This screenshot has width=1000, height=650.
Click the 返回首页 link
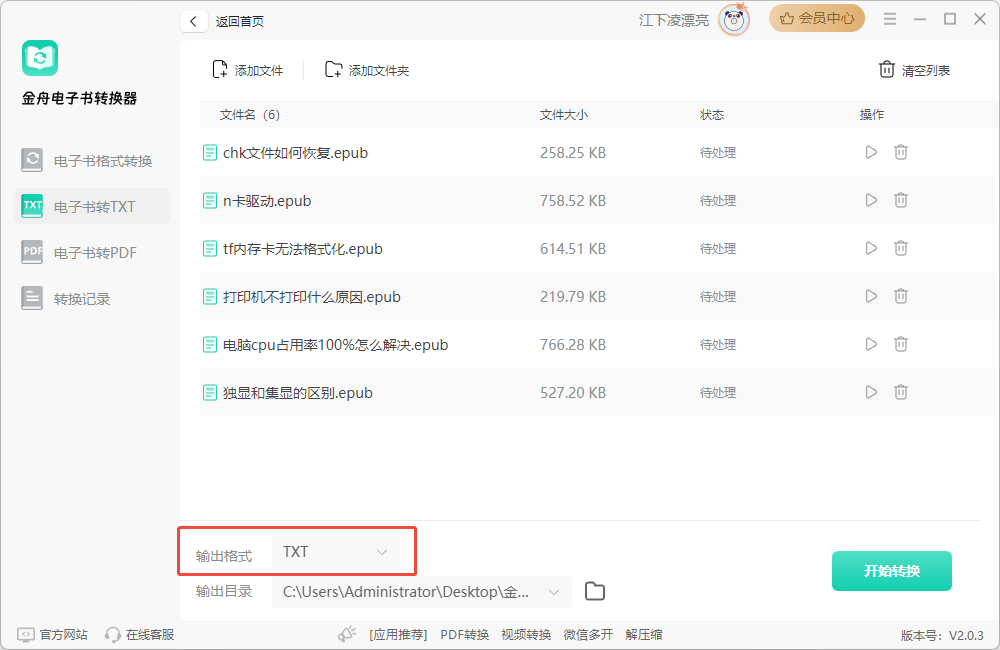(x=240, y=22)
